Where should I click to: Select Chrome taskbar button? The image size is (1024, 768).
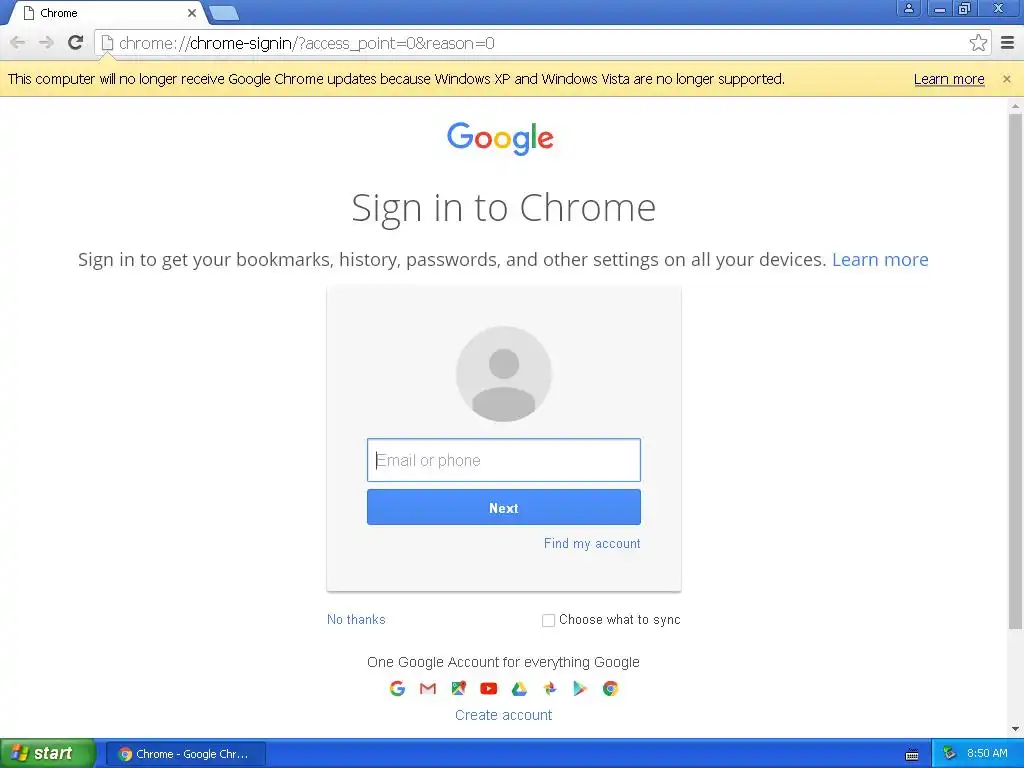186,754
